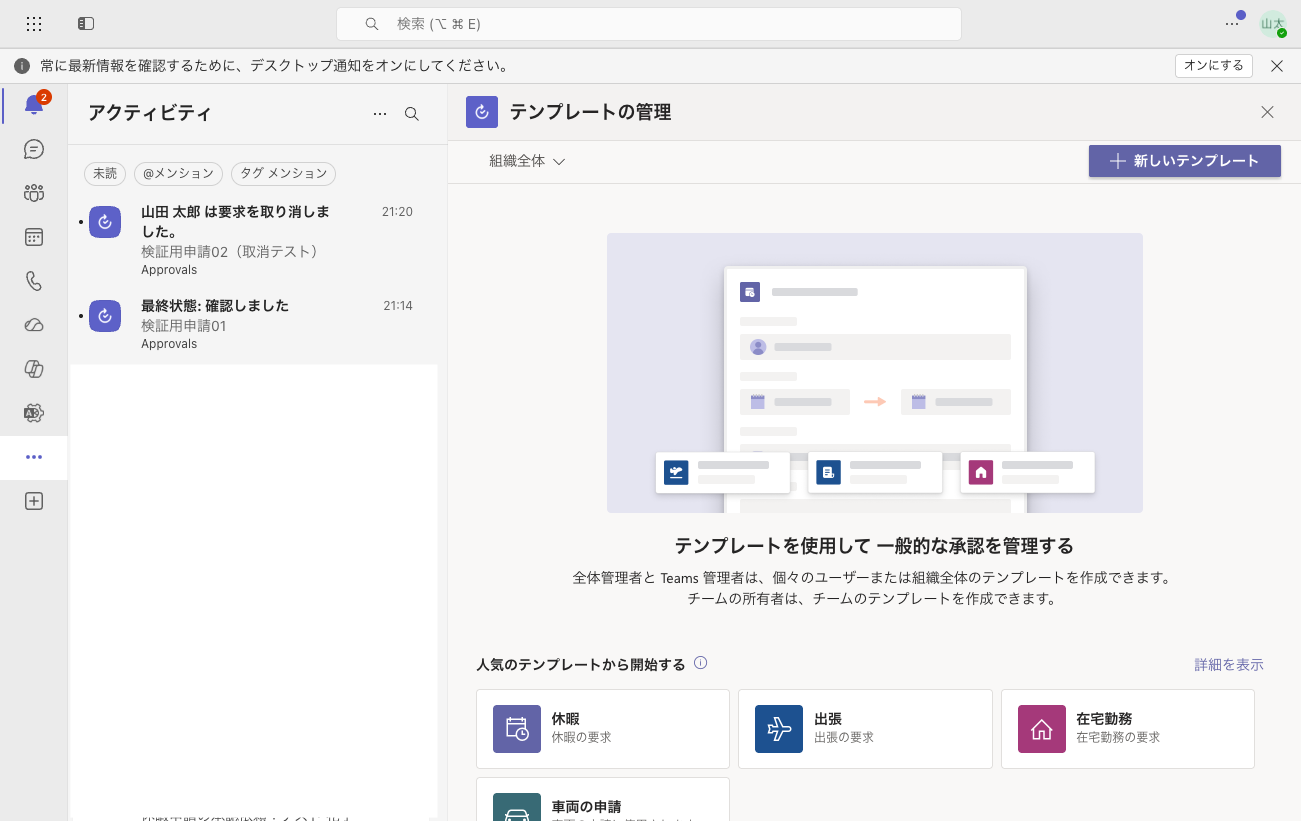This screenshot has width=1301, height=821.
Task: Open the 山田 太郎 は要求を取り消しました notification
Action: 258,240
